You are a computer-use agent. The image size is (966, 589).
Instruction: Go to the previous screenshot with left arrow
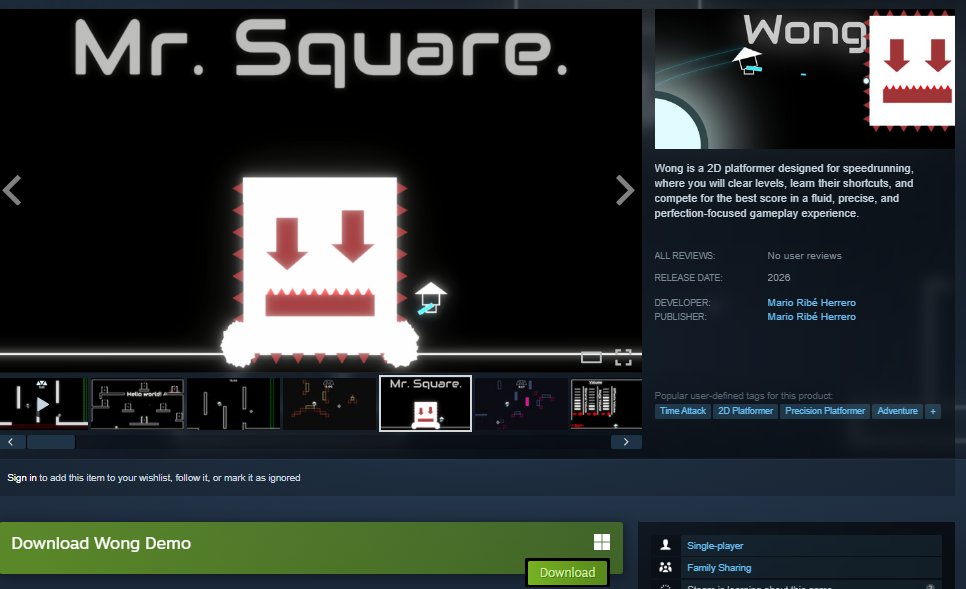pyautogui.click(x=12, y=190)
